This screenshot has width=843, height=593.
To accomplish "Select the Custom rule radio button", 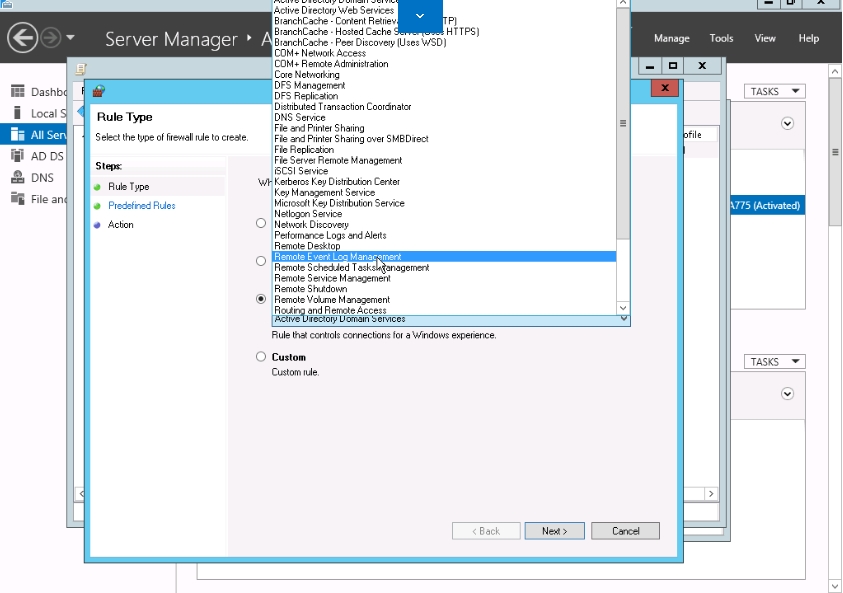I will click(x=261, y=357).
